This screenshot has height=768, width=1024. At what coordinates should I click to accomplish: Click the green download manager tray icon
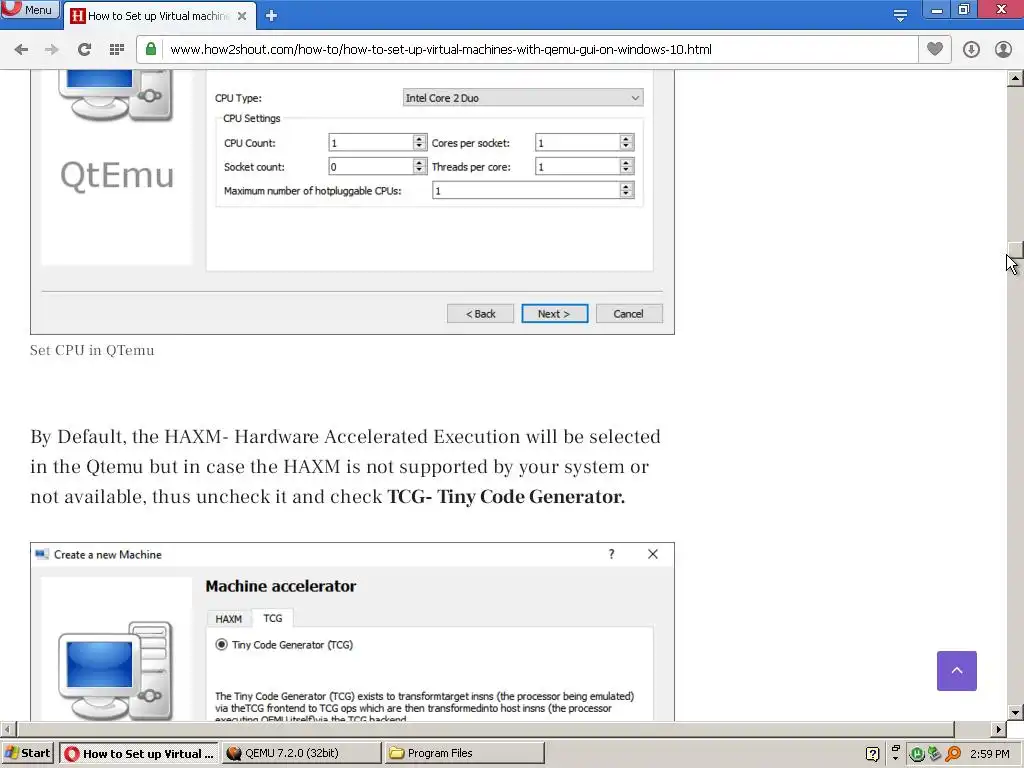point(935,754)
